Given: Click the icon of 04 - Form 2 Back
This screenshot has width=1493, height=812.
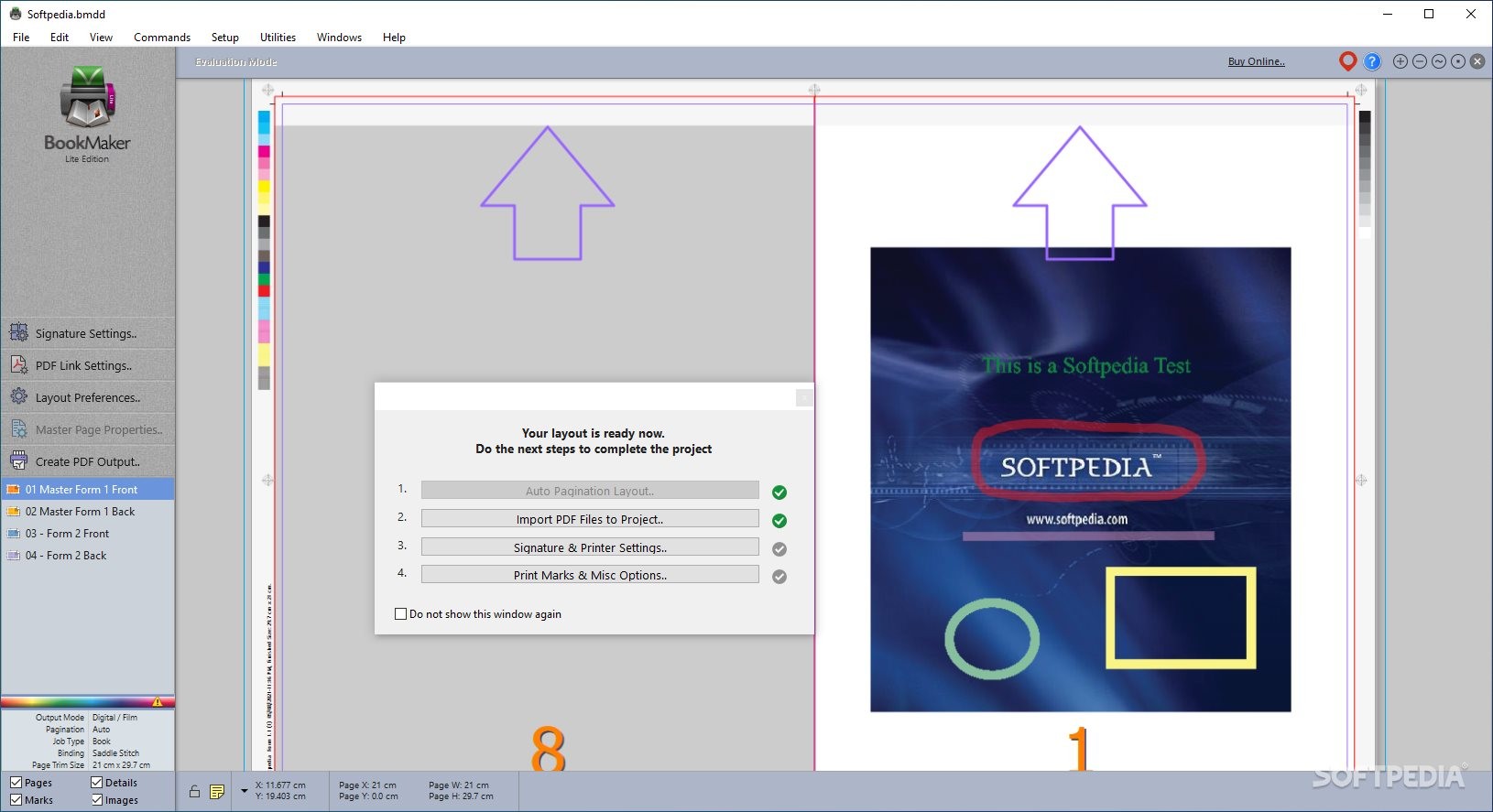Looking at the screenshot, I should [14, 556].
